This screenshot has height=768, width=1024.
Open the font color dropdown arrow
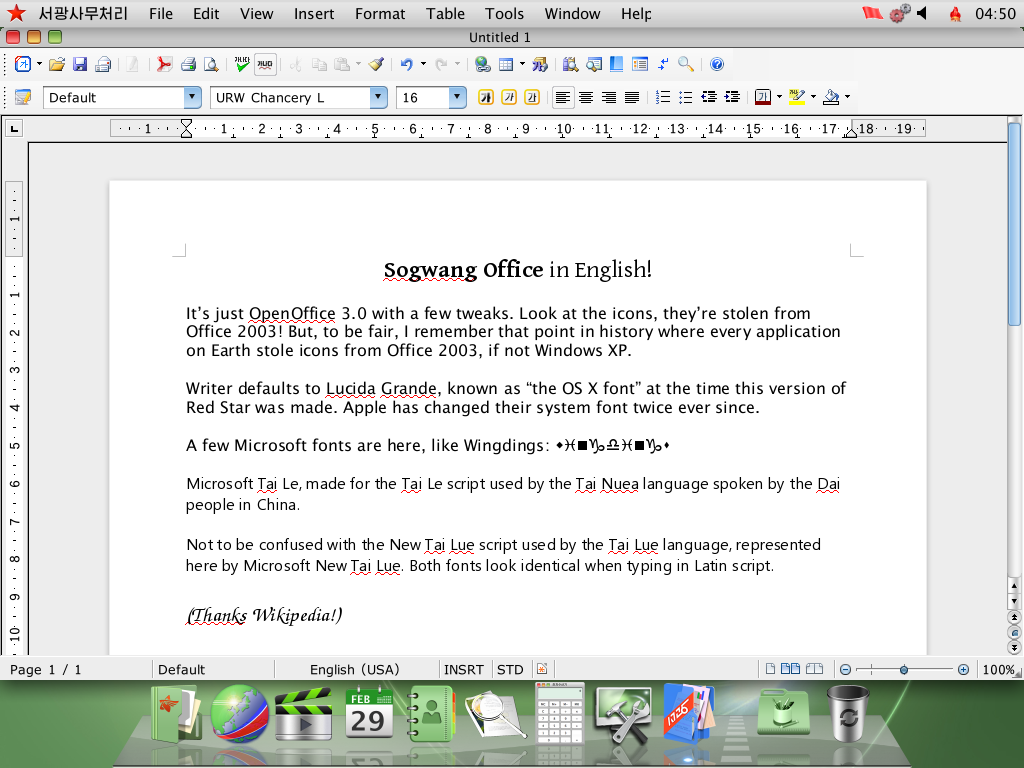(x=779, y=97)
